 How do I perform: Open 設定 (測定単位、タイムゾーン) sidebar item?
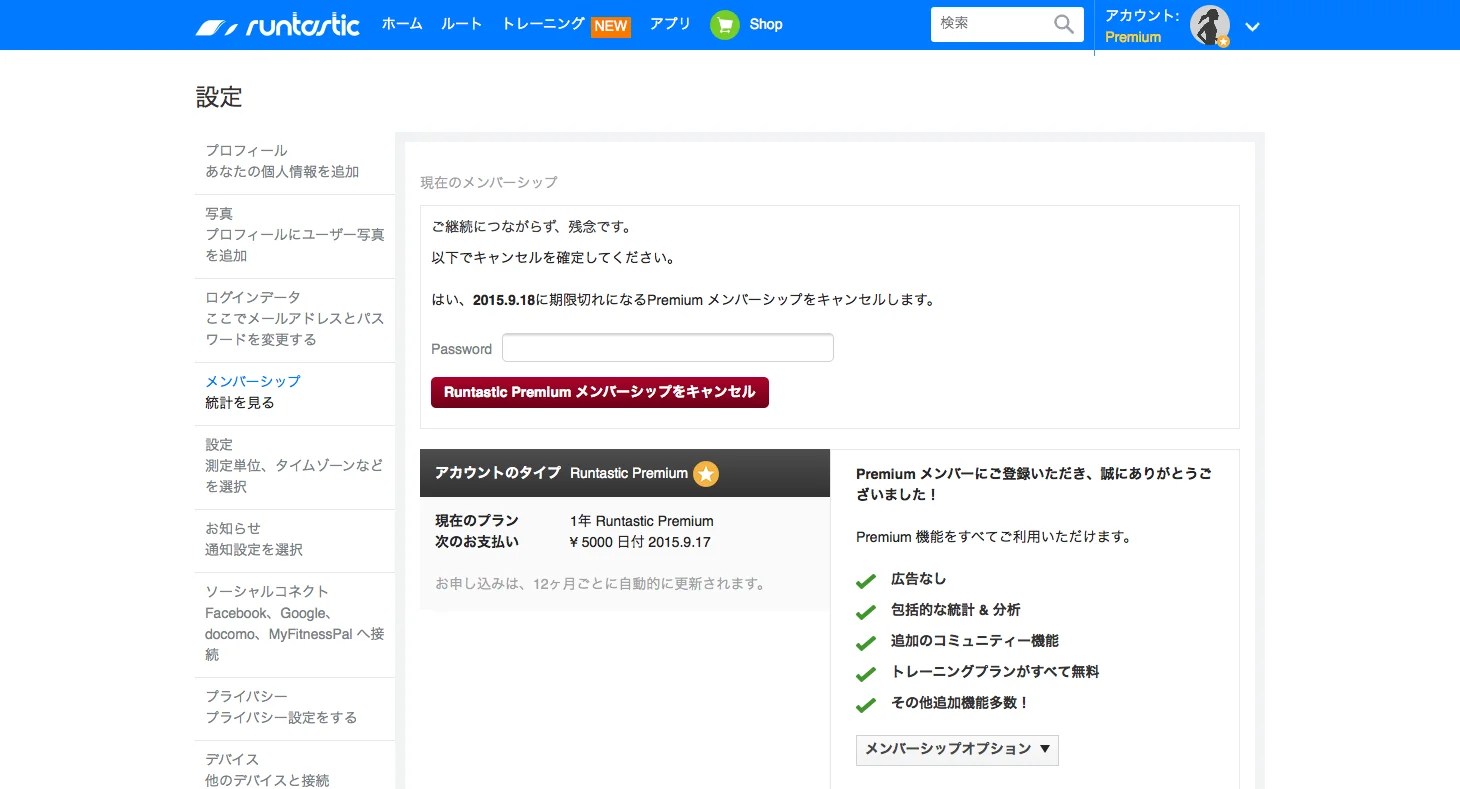click(295, 466)
